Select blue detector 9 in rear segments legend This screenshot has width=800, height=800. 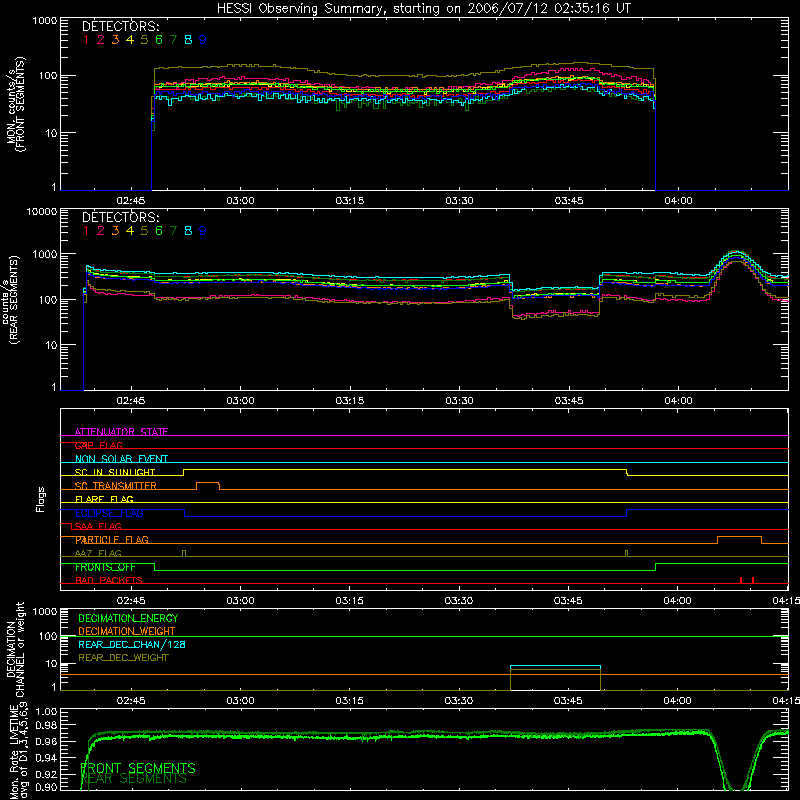tap(203, 231)
